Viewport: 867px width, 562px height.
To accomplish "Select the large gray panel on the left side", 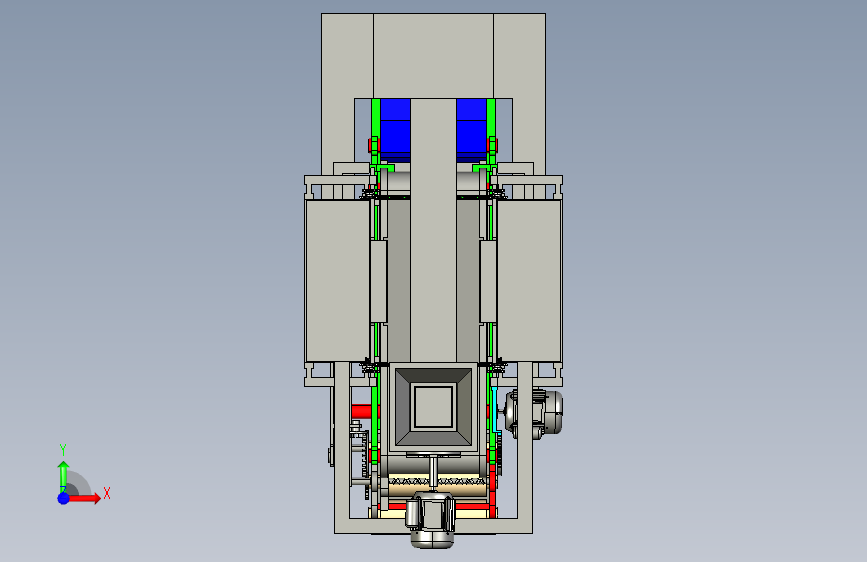I will click(x=337, y=281).
